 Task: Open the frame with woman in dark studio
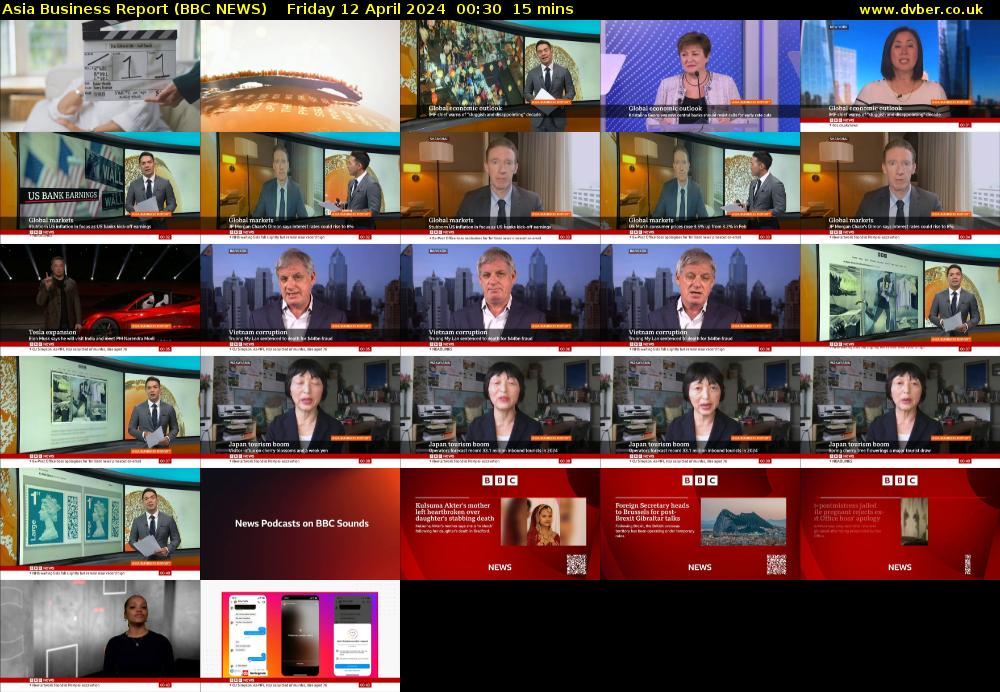(x=100, y=636)
